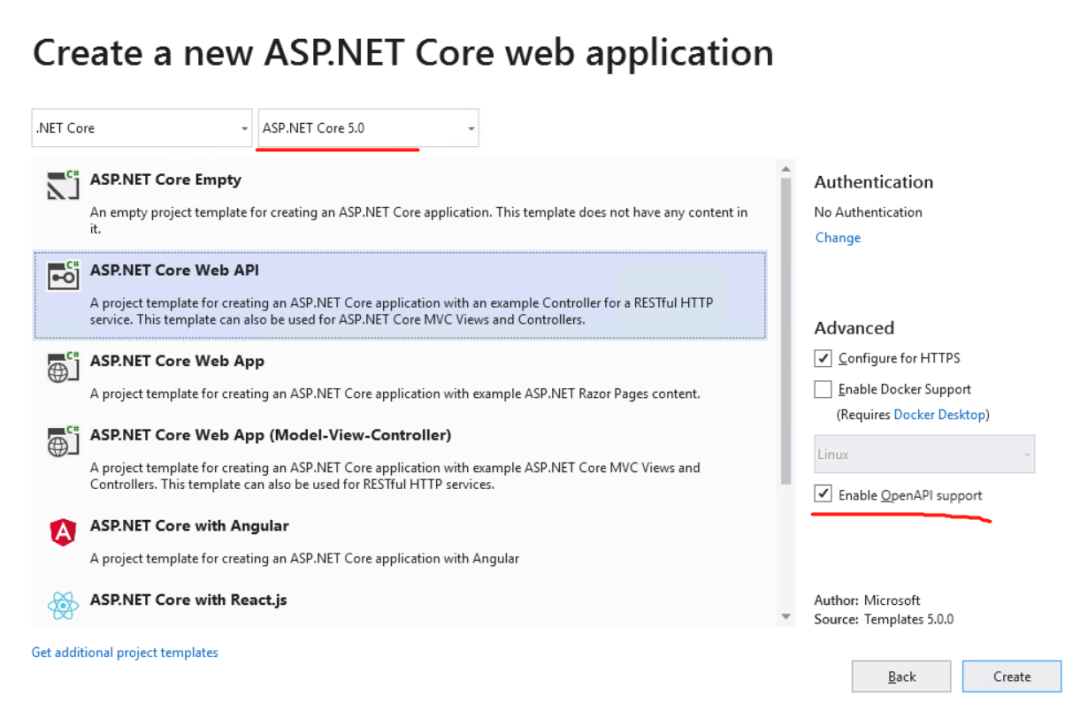Click the template list scroll up arrow
Screen dimensions: 1080x711
pyautogui.click(x=786, y=169)
